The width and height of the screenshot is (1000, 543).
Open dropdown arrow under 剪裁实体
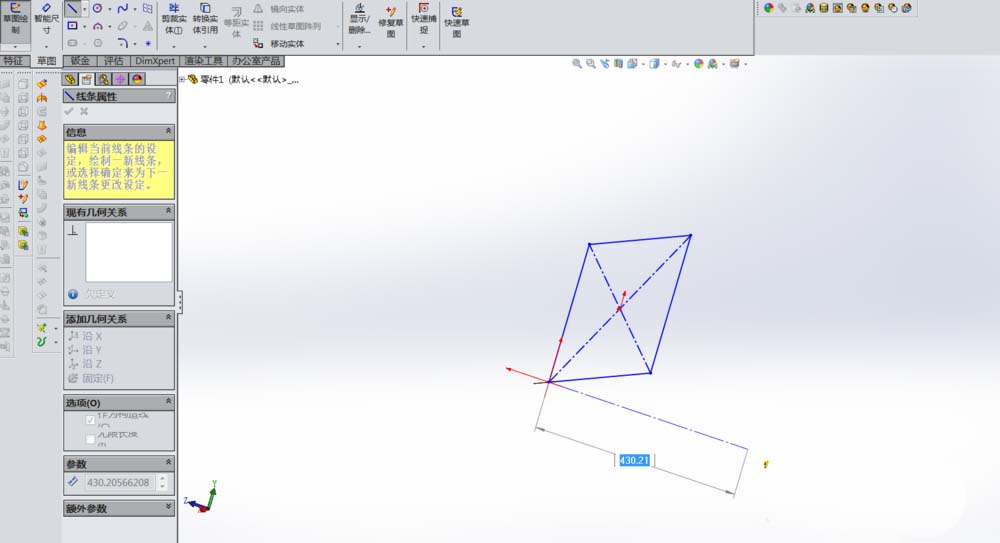[x=173, y=47]
